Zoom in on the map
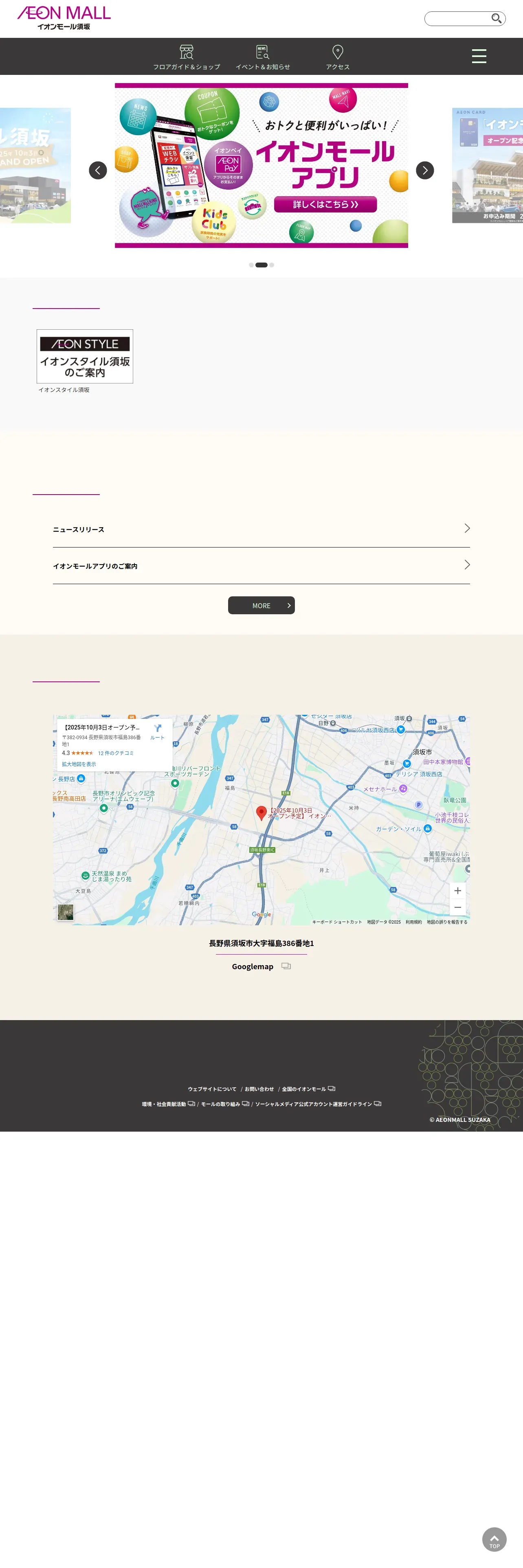 pyautogui.click(x=457, y=891)
